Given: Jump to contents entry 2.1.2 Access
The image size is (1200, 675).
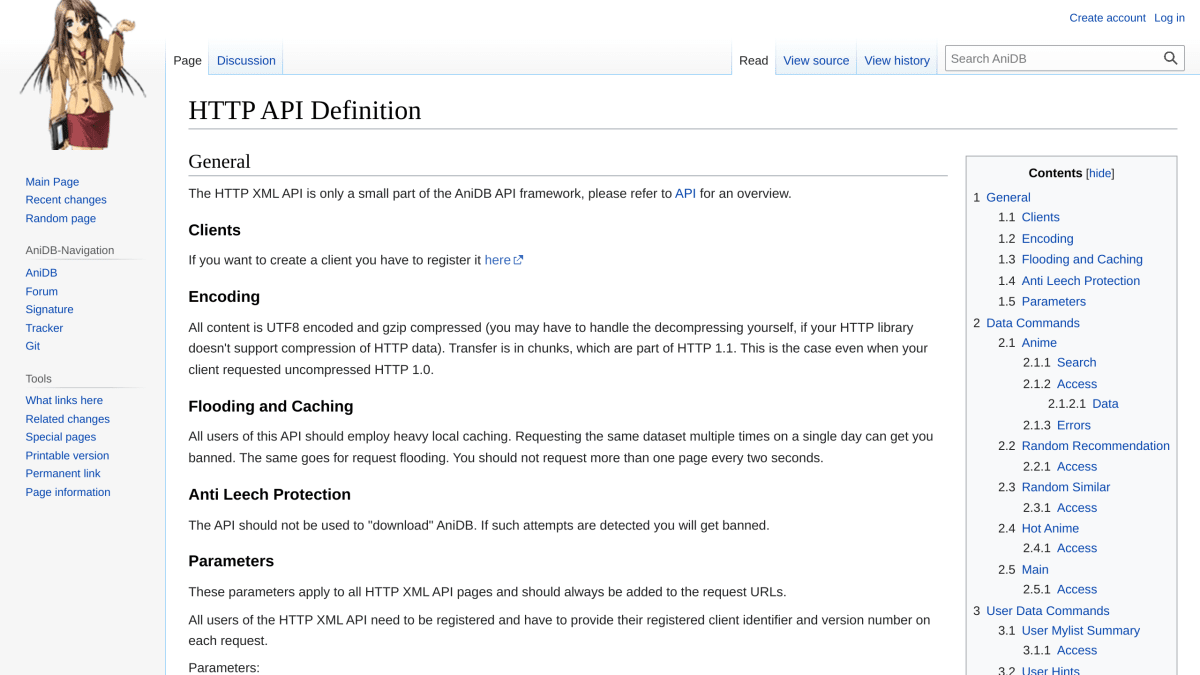Looking at the screenshot, I should click(x=1060, y=384).
